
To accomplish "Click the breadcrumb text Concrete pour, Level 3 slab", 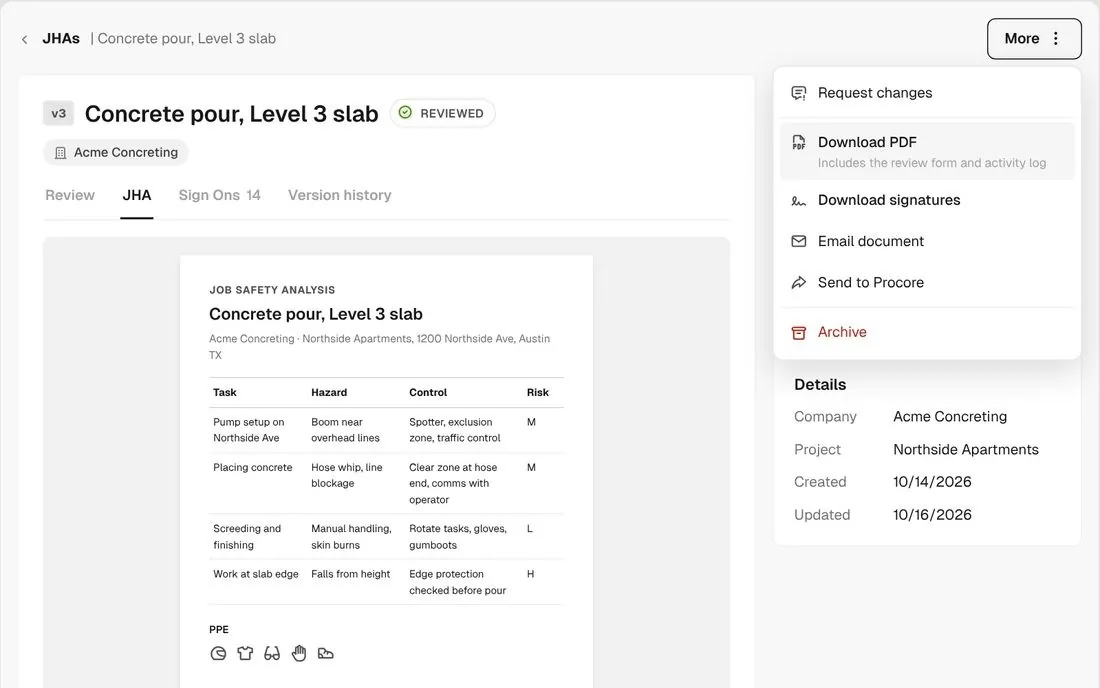I will 187,39.
